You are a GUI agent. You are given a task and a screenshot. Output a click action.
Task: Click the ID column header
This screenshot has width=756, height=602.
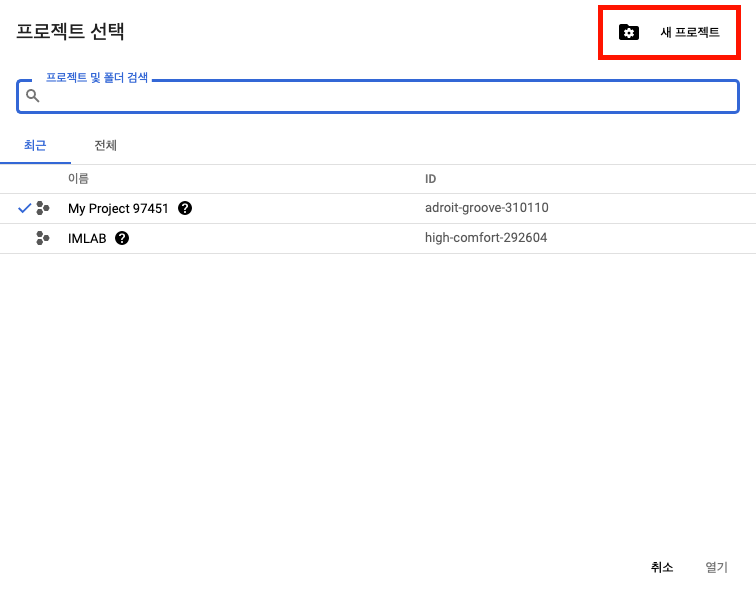pyautogui.click(x=430, y=179)
